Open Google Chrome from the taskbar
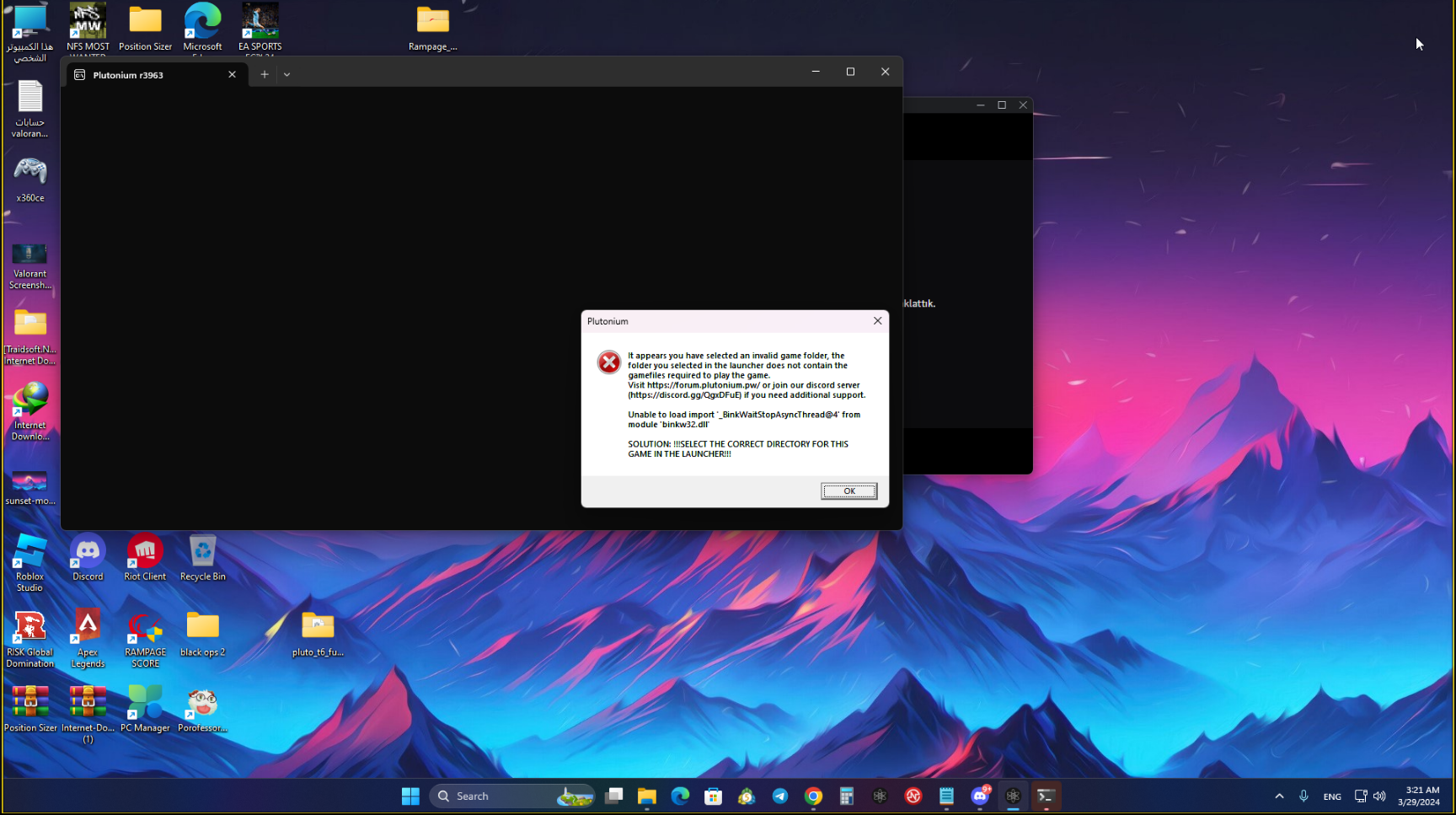Image resolution: width=1456 pixels, height=815 pixels. (813, 796)
